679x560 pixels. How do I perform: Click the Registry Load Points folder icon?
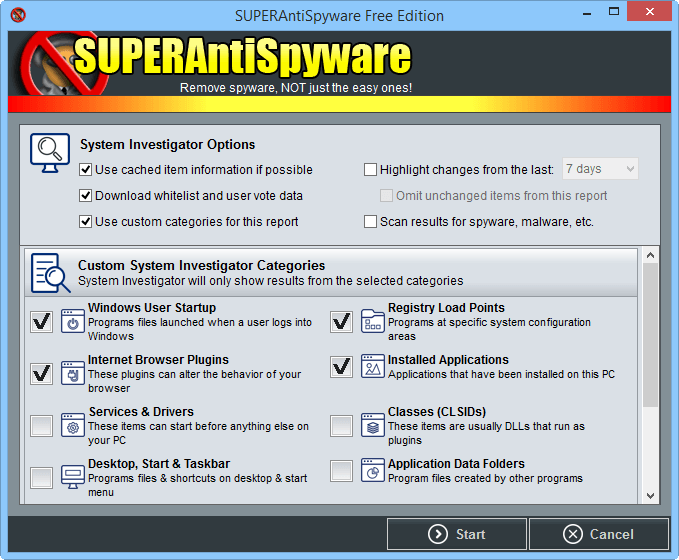373,321
